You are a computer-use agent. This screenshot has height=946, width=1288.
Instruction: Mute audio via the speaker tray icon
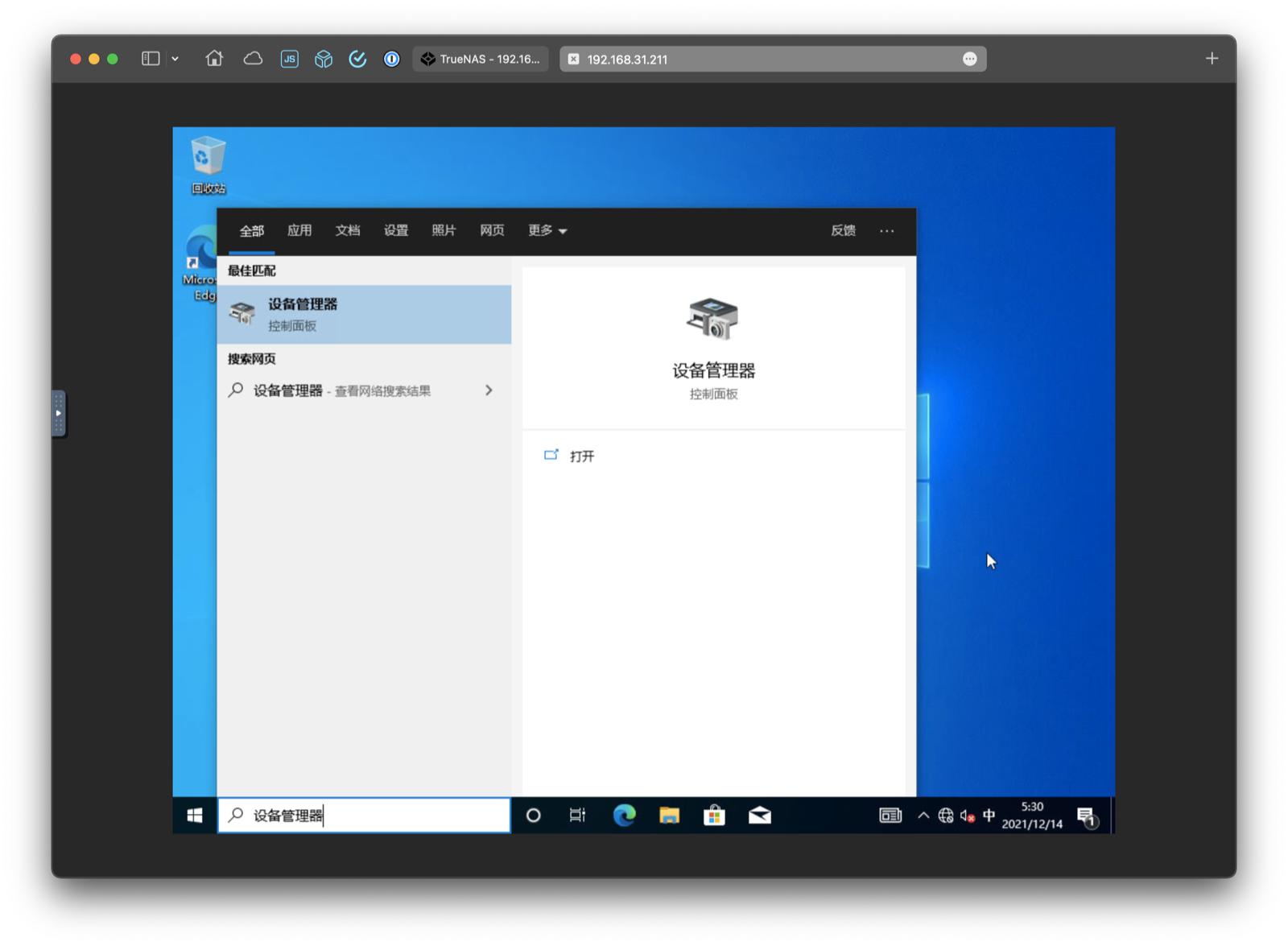967,816
